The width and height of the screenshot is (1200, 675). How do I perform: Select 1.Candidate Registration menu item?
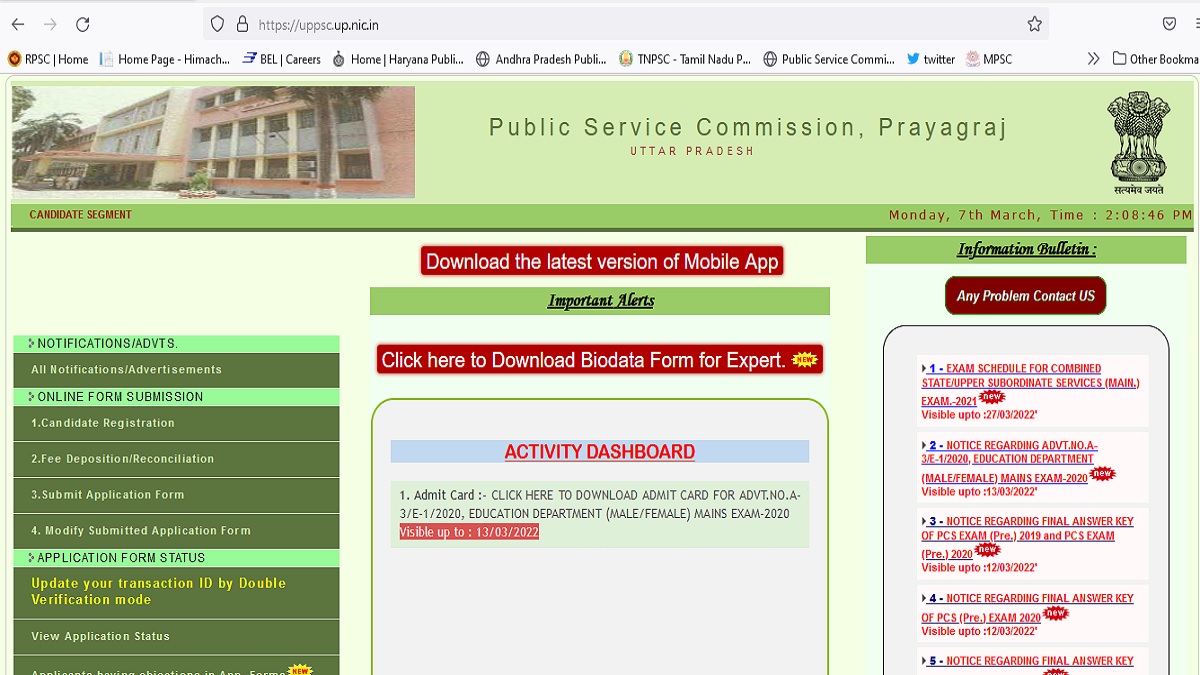102,423
